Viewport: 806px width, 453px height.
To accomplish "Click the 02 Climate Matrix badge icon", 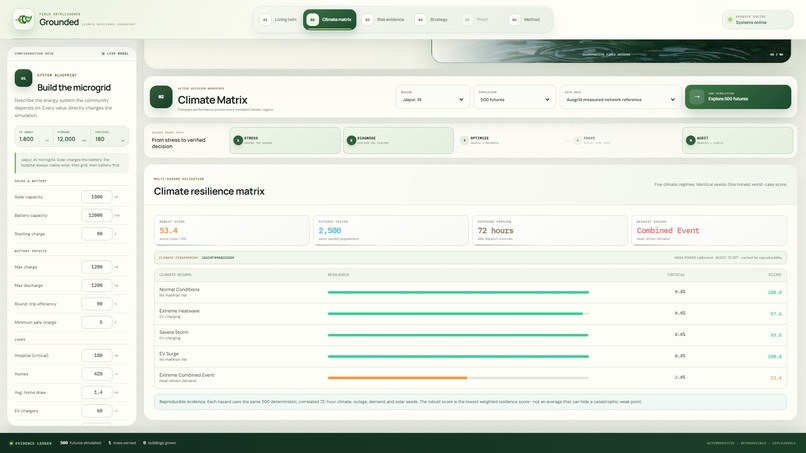I will point(161,97).
